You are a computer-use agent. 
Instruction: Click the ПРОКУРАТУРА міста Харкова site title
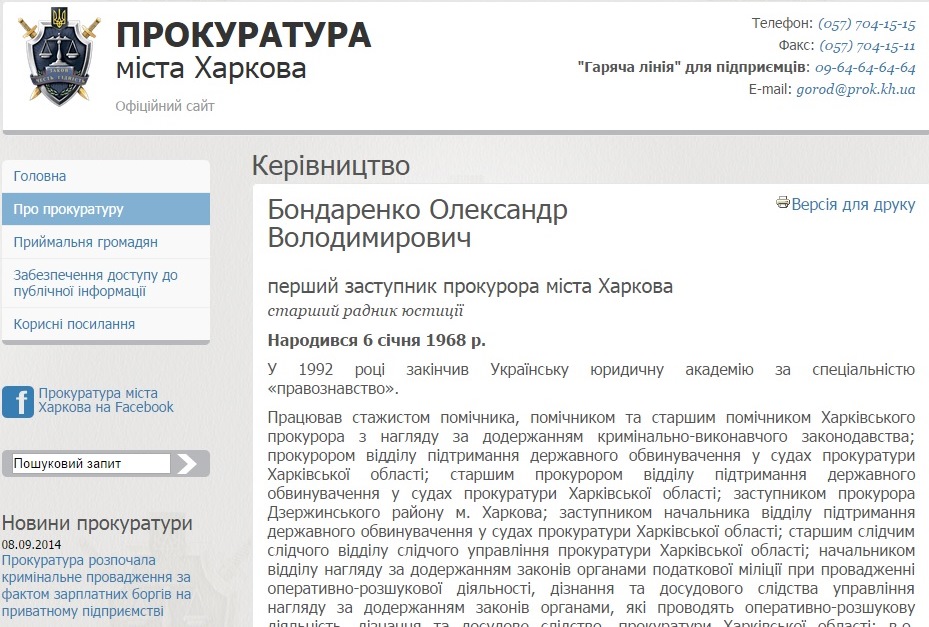click(x=243, y=50)
